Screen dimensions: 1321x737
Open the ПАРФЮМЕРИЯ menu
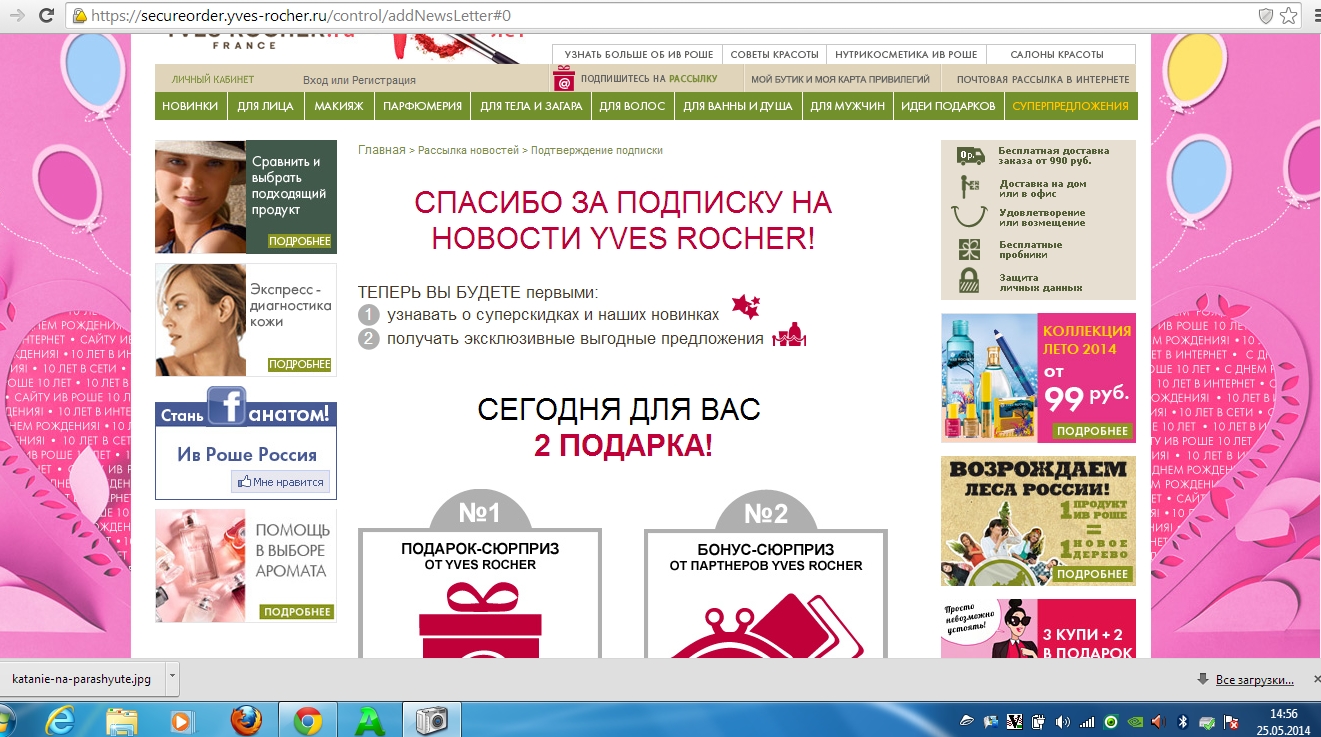(422, 106)
